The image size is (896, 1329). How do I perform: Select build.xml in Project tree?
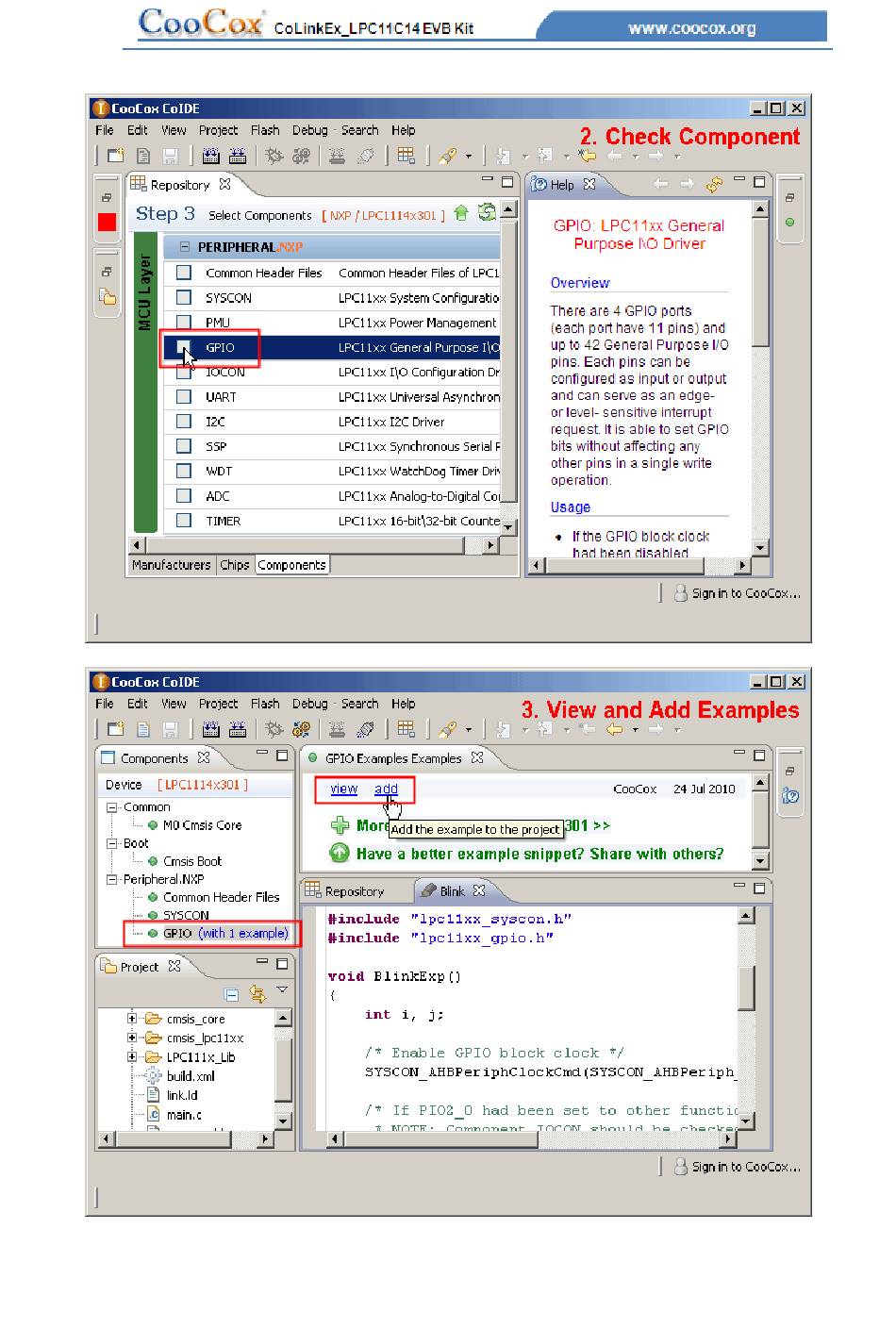(191, 1075)
